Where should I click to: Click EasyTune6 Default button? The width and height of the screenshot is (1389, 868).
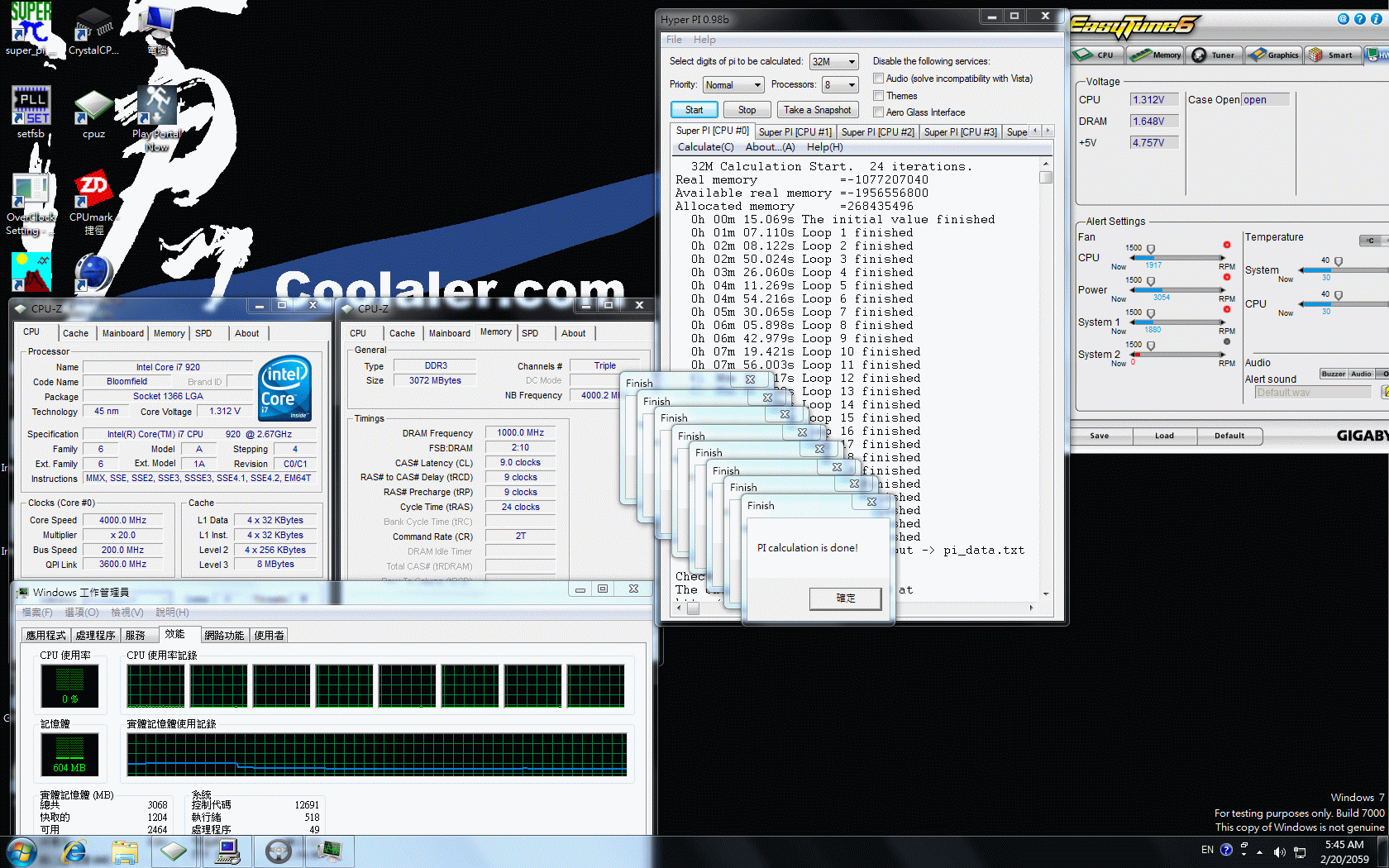pos(1229,436)
